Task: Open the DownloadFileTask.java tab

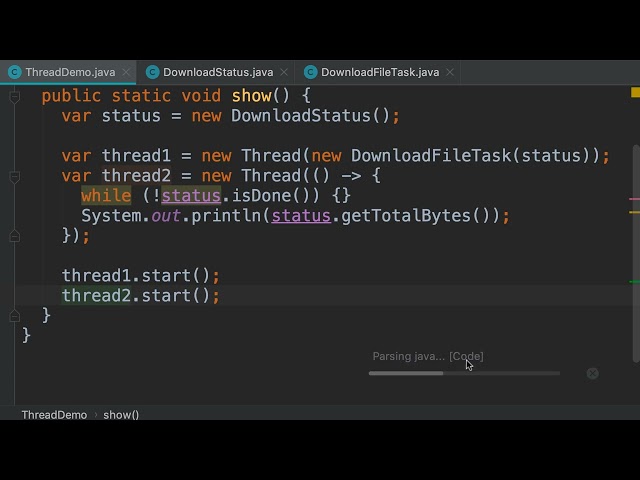Action: click(380, 73)
